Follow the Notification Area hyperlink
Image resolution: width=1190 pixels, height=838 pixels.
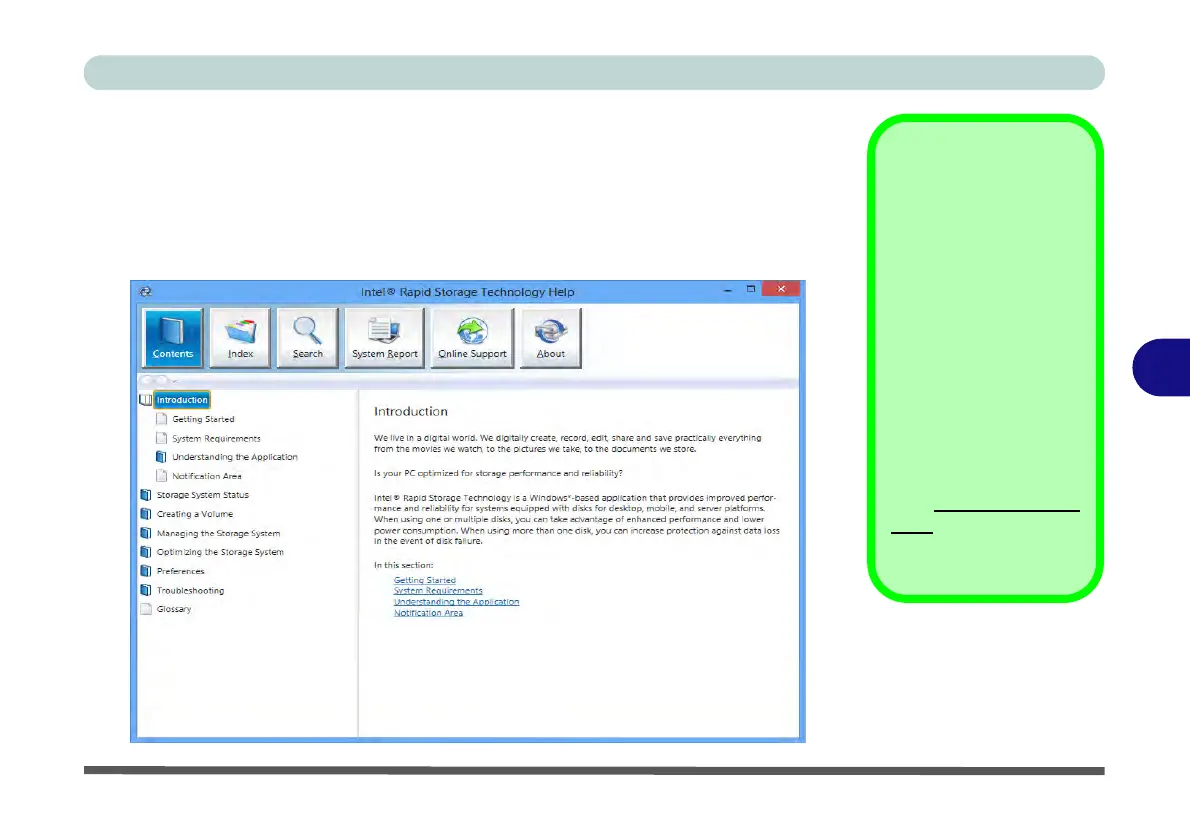point(428,613)
